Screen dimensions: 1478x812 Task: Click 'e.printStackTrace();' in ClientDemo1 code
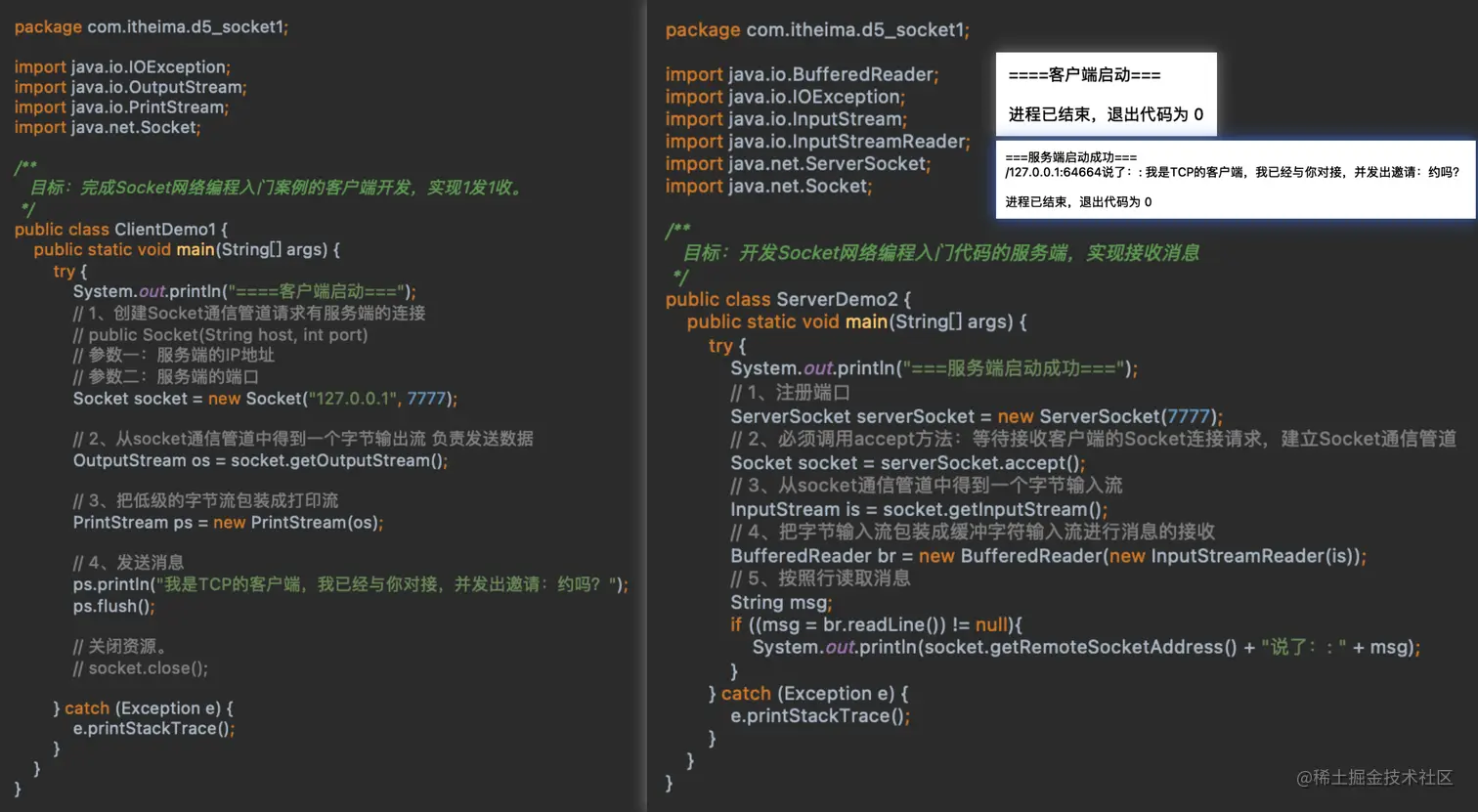tap(153, 729)
